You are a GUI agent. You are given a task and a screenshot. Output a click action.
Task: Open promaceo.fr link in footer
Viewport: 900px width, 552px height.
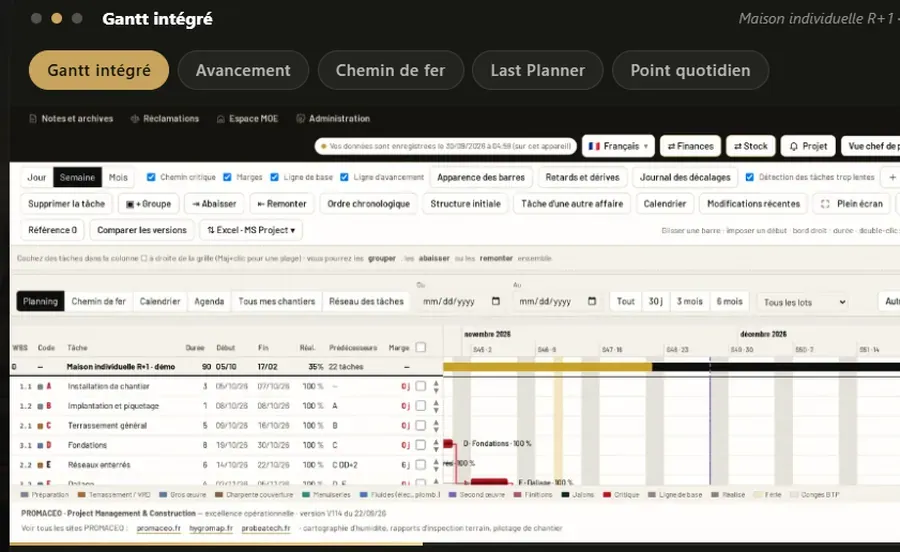point(158,528)
